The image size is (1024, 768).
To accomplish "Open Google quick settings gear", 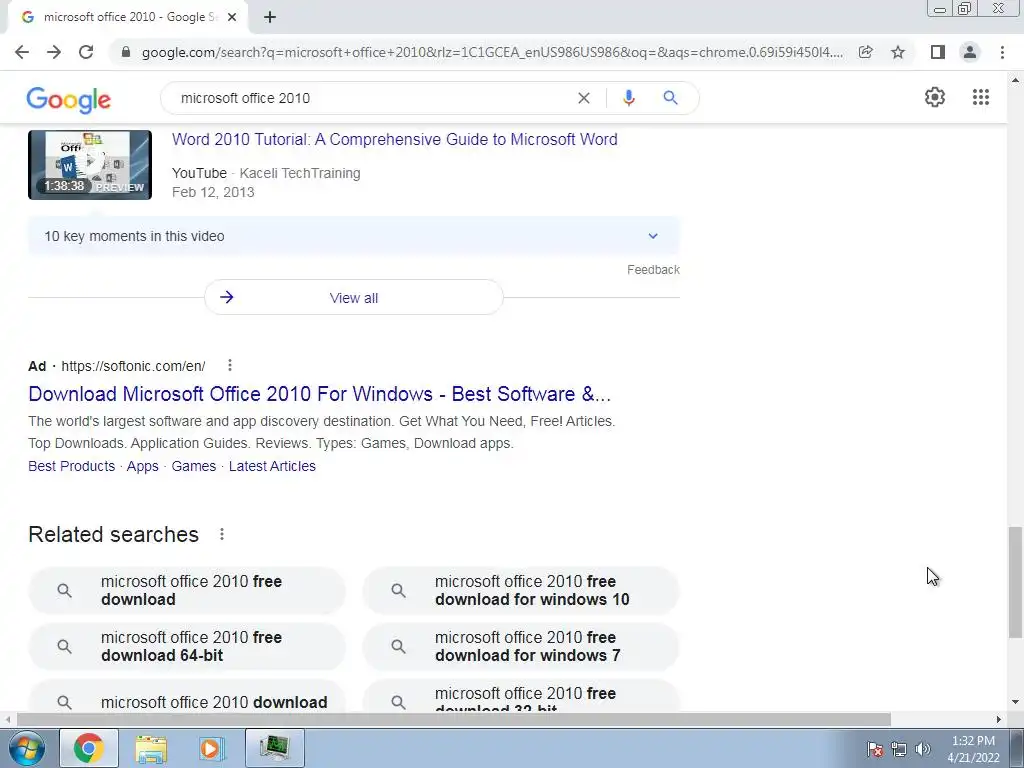I will coord(935,97).
